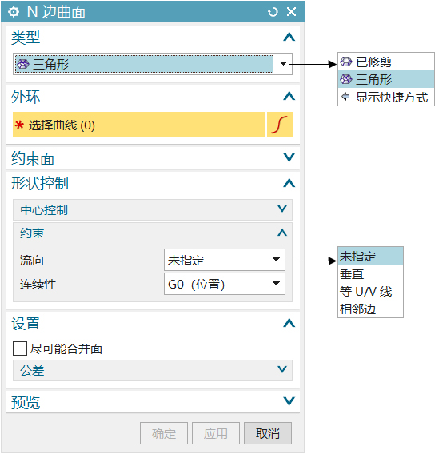
Task: Click the 三角形 icon in the type list
Action: click(346, 79)
